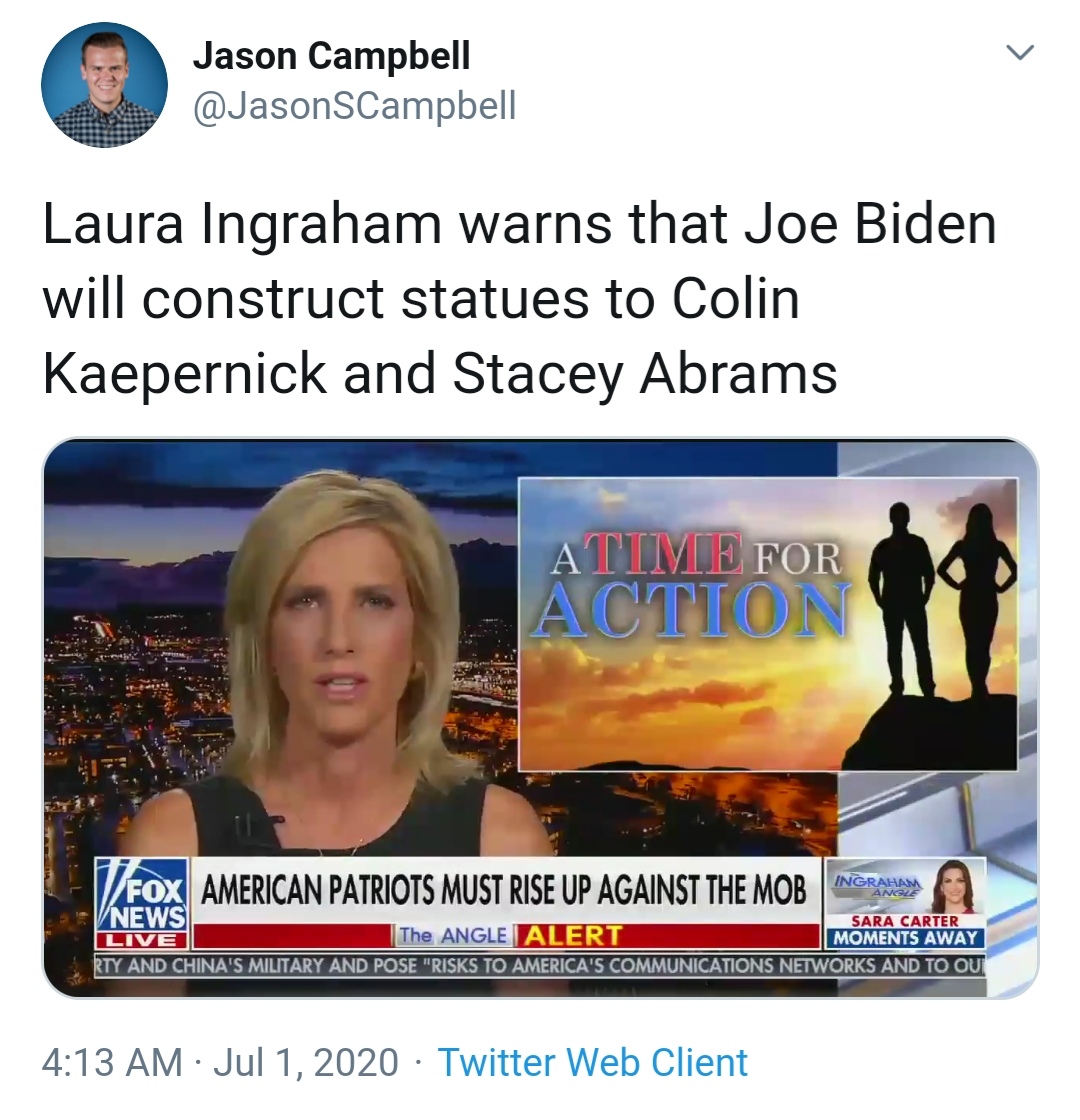Viewport: 1080px width, 1120px height.
Task: Click the Jul 1, 2020 date
Action: [x=306, y=1062]
